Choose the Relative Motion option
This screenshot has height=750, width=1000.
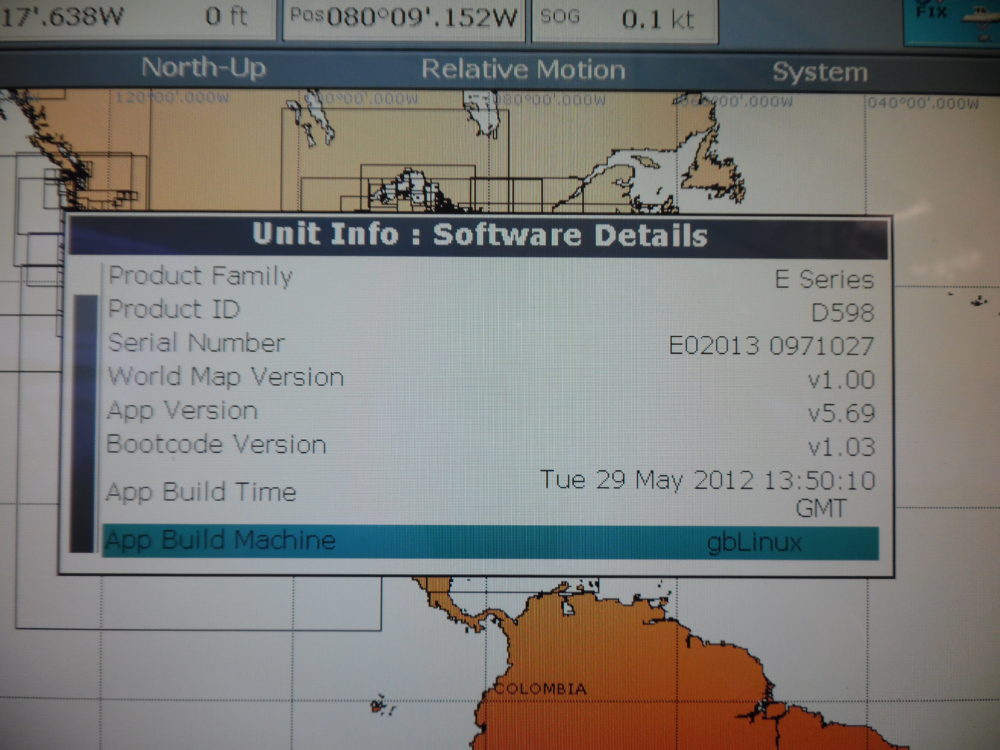click(523, 70)
